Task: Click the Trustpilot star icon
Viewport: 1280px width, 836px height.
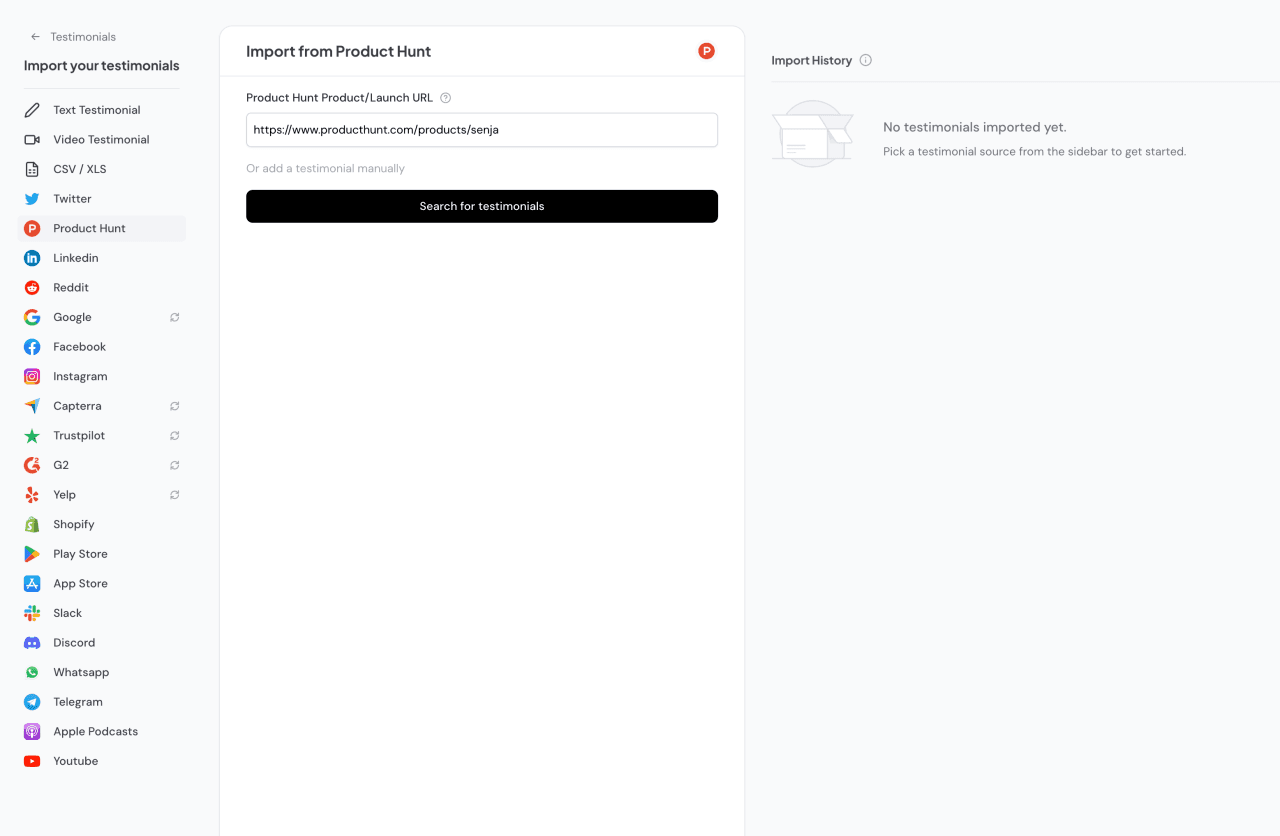Action: [32, 436]
